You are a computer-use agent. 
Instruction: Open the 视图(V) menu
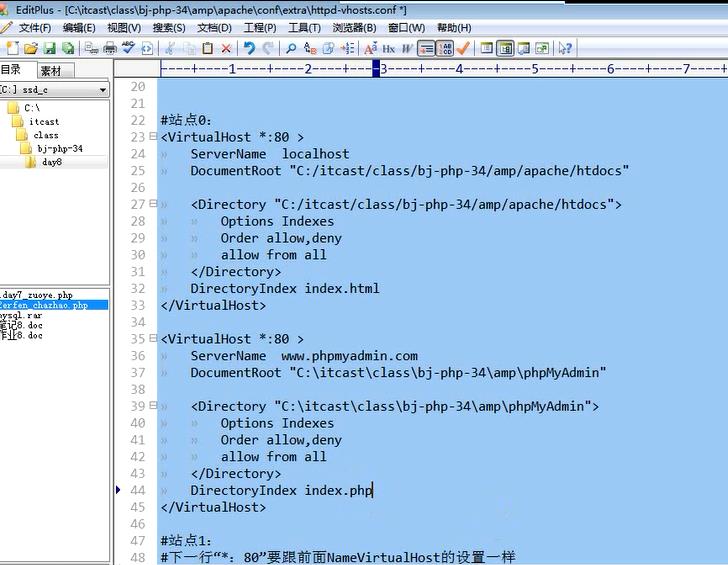124,28
